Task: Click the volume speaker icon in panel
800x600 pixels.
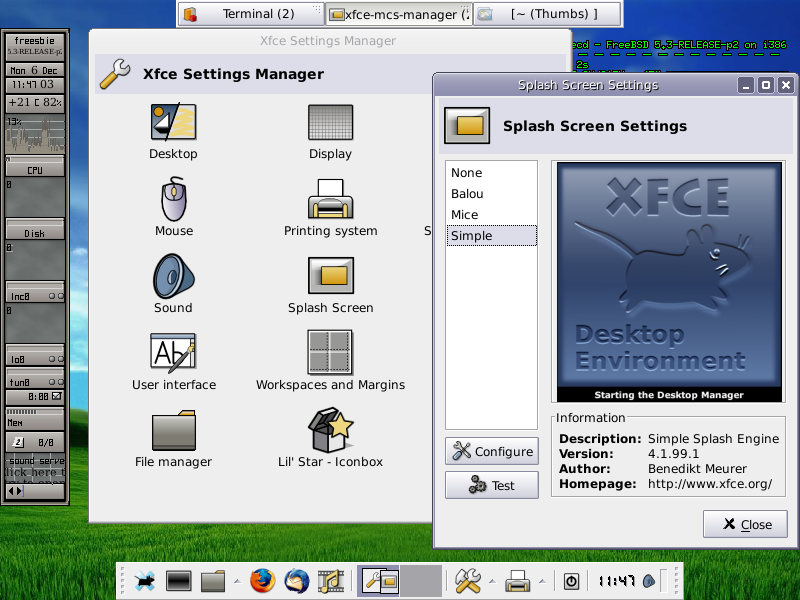Action: point(649,581)
